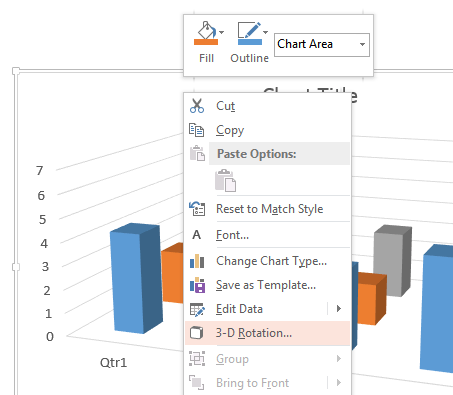Click the Save as Template disk icon
This screenshot has height=395, width=453.
(x=197, y=285)
